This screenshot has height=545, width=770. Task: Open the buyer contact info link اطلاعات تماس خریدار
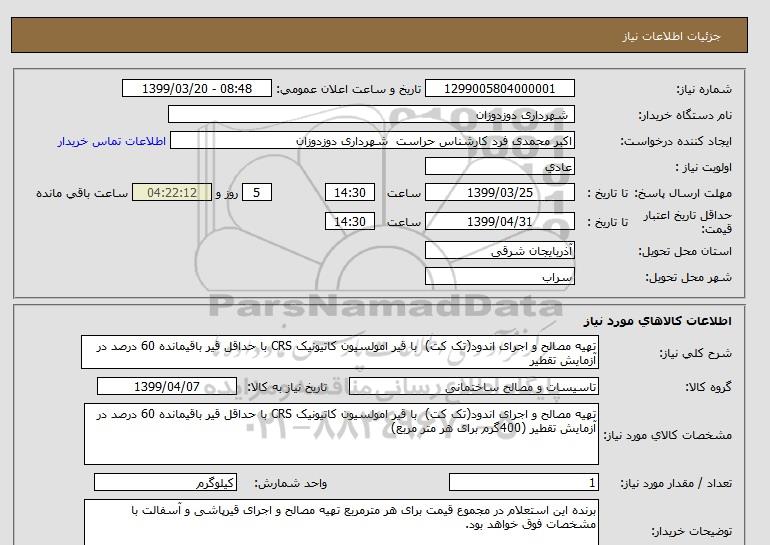(111, 141)
